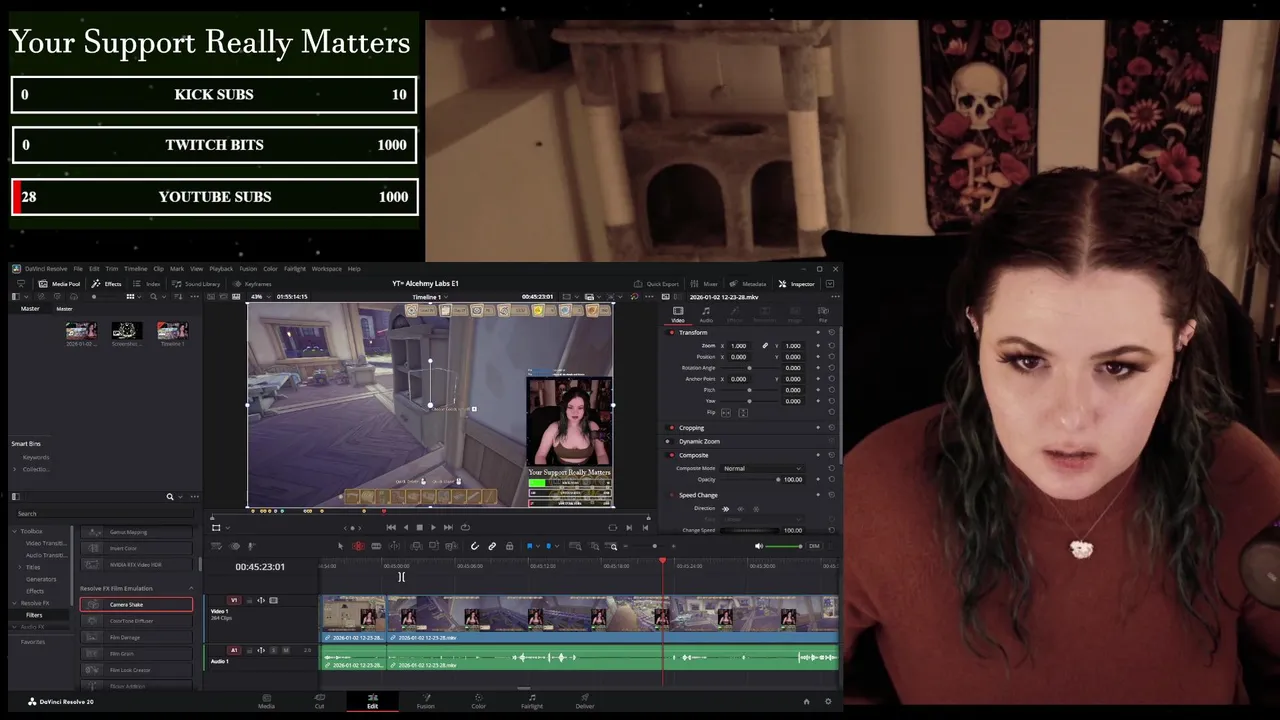Viewport: 1280px width, 720px height.
Task: Enable the Dynamic Zoom toggle
Action: point(671,441)
